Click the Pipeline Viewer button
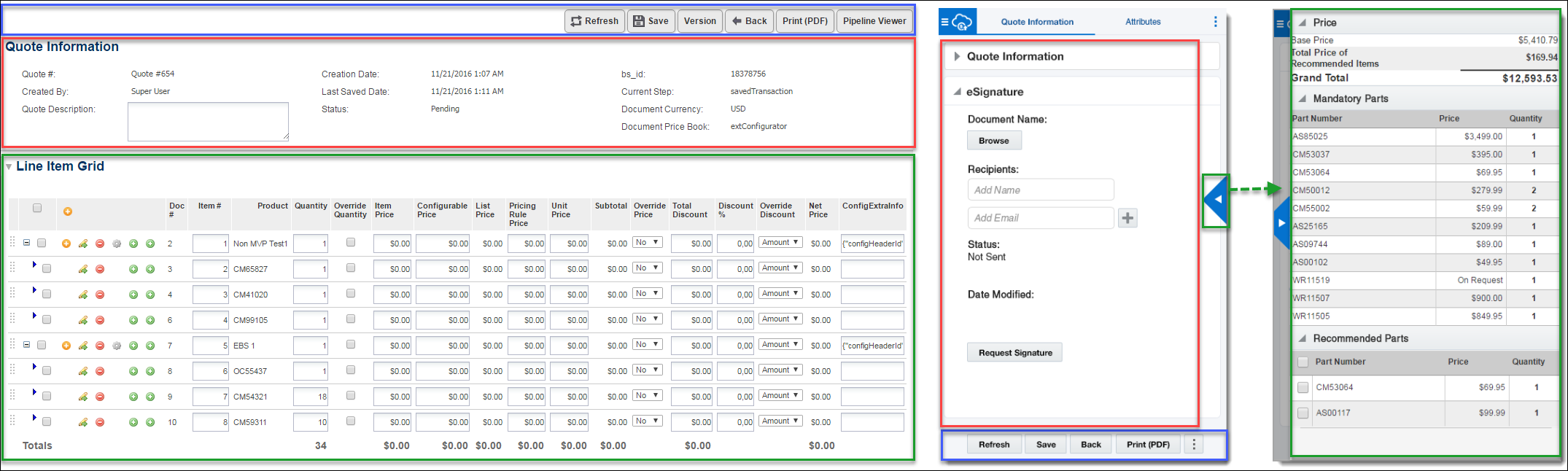 click(x=874, y=21)
